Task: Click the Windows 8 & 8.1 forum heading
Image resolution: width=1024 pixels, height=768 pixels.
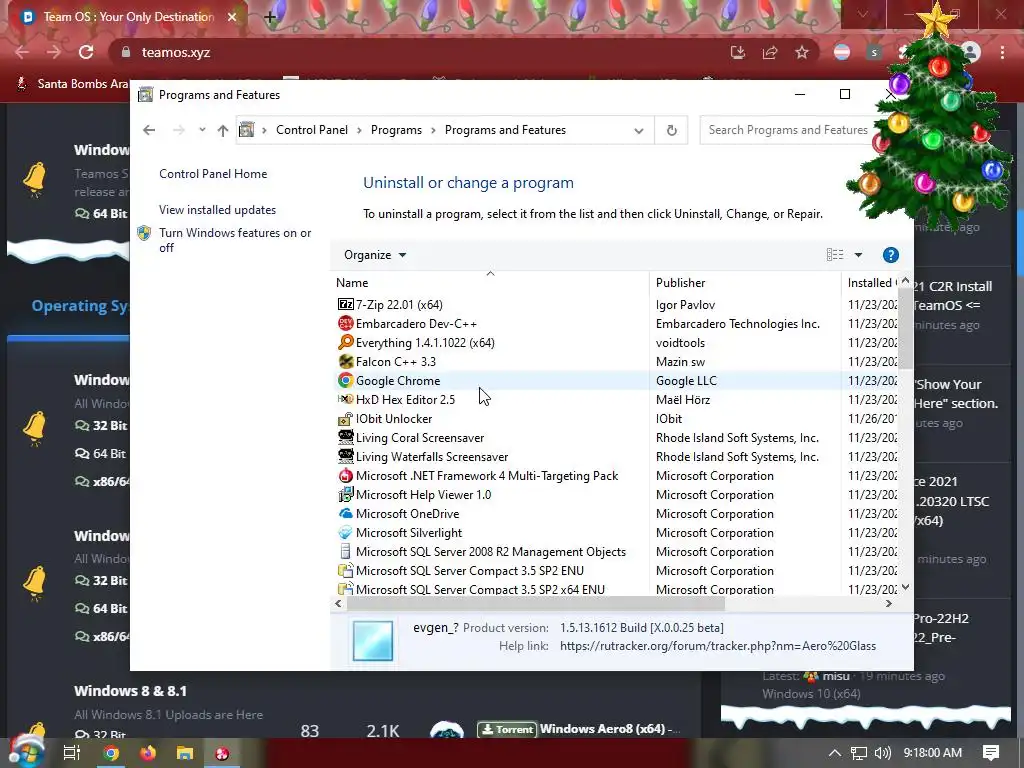Action: [x=130, y=690]
